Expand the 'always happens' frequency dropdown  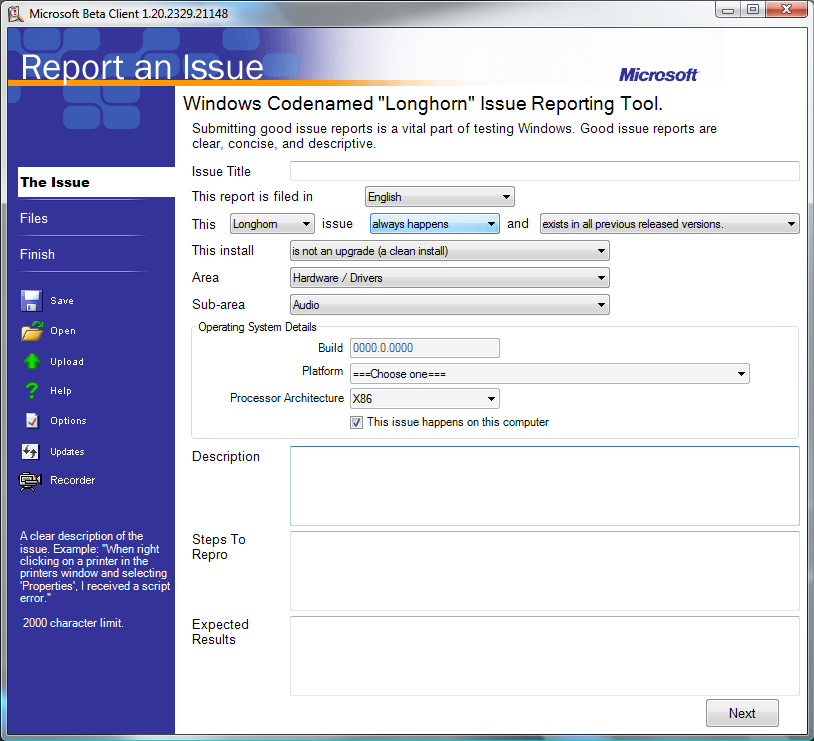pyautogui.click(x=435, y=224)
